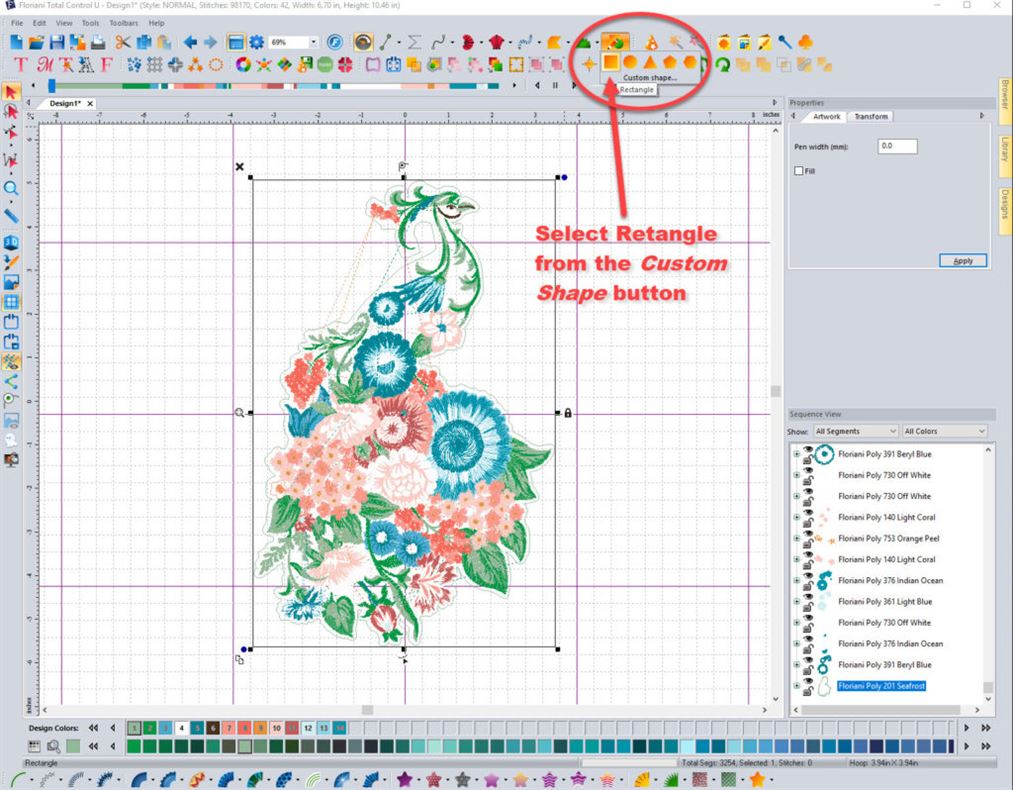1013x790 pixels.
Task: Open the All Segments dropdown
Action: coord(853,430)
